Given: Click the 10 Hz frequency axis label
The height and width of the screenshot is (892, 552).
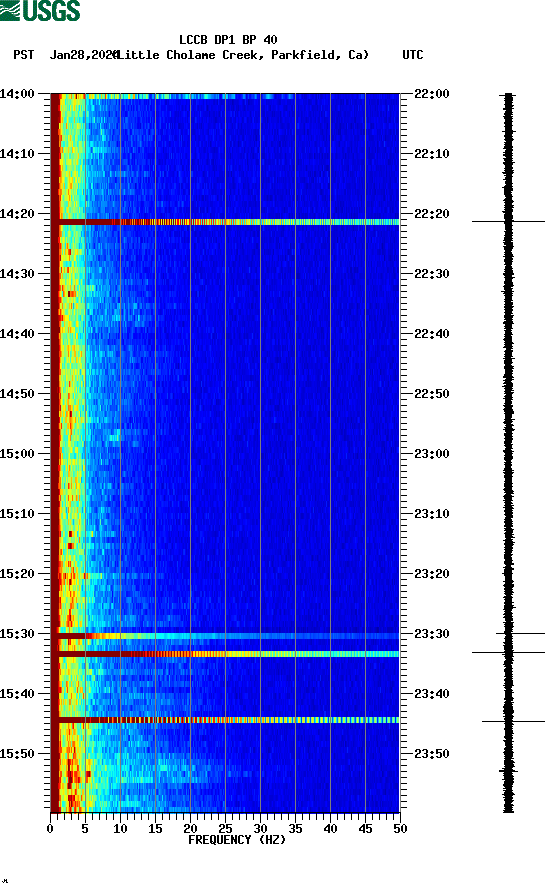Looking at the screenshot, I should [120, 829].
